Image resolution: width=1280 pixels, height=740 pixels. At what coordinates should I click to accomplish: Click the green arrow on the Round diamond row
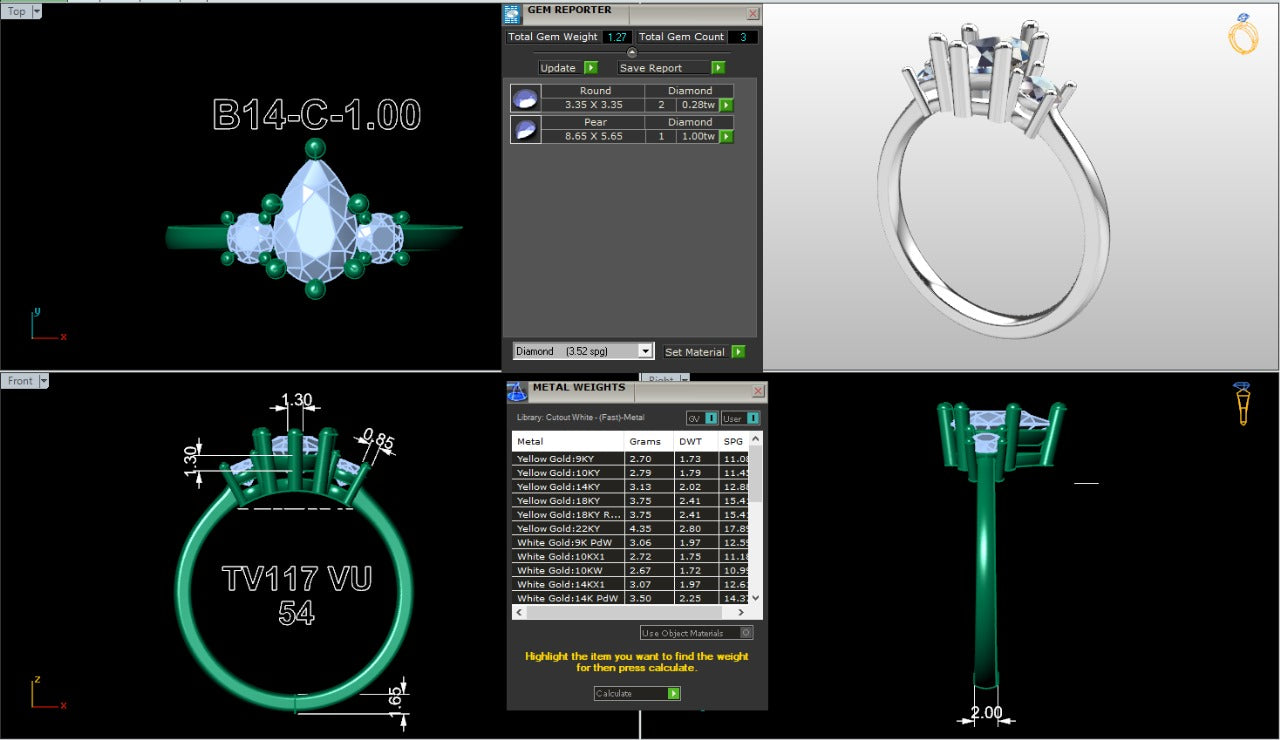[x=726, y=105]
